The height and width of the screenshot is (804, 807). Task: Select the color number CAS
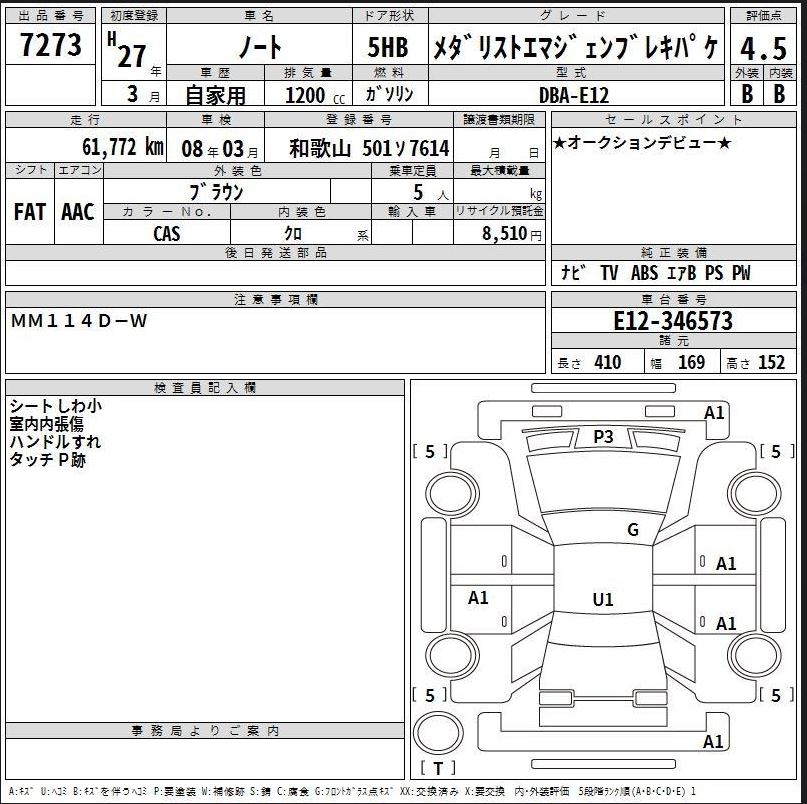point(167,234)
